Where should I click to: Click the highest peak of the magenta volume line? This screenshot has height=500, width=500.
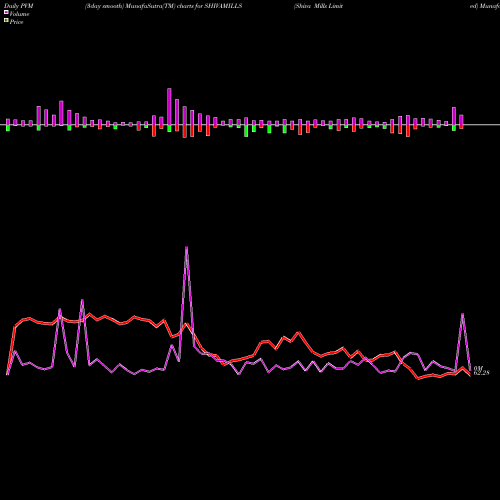click(x=186, y=247)
